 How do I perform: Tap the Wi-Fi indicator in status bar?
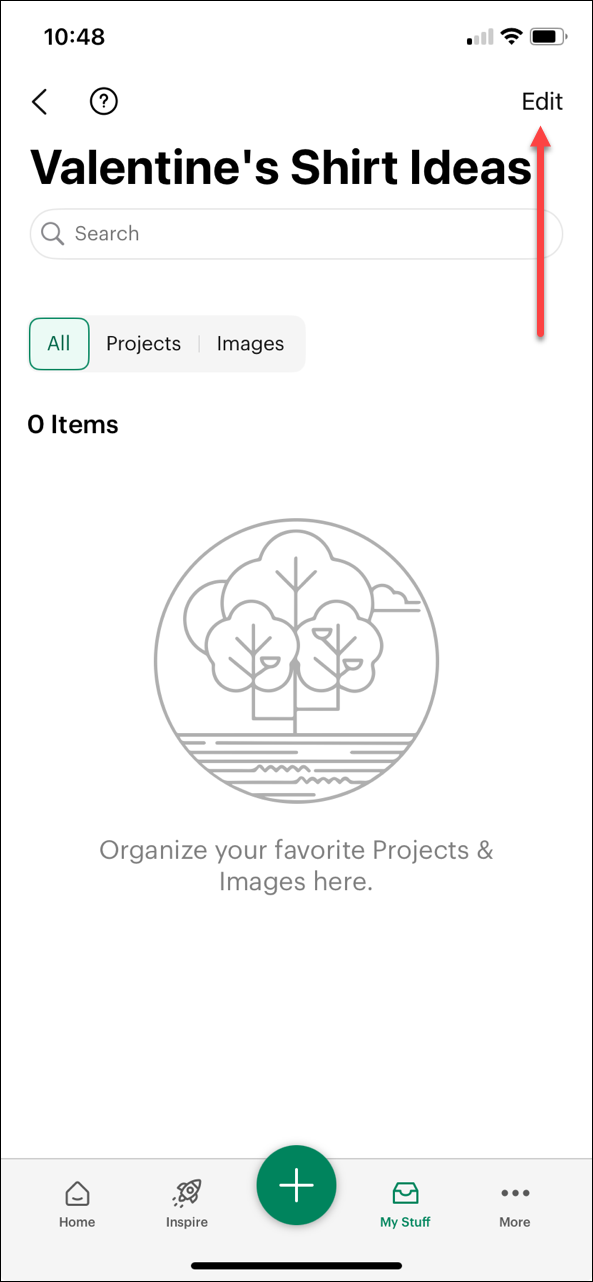click(x=512, y=36)
